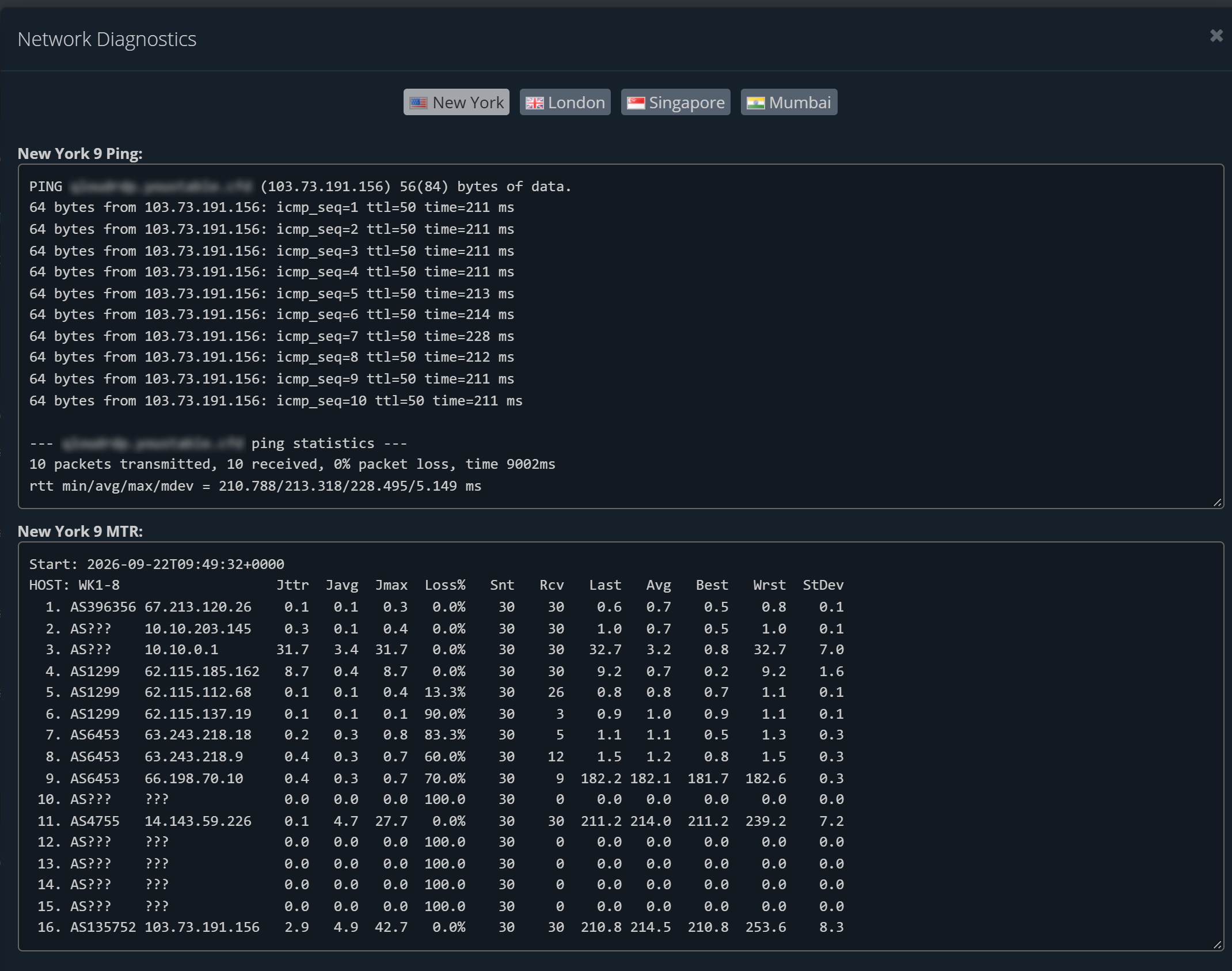Click MTR hop 2 row with 10.10.203.145
The height and width of the screenshot is (971, 1232).
tap(444, 629)
